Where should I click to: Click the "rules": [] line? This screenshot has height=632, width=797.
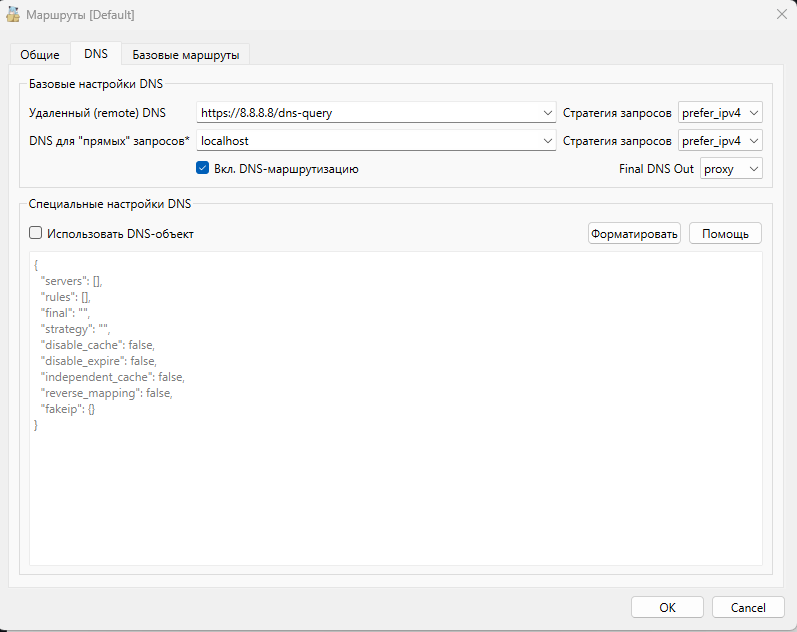point(66,297)
